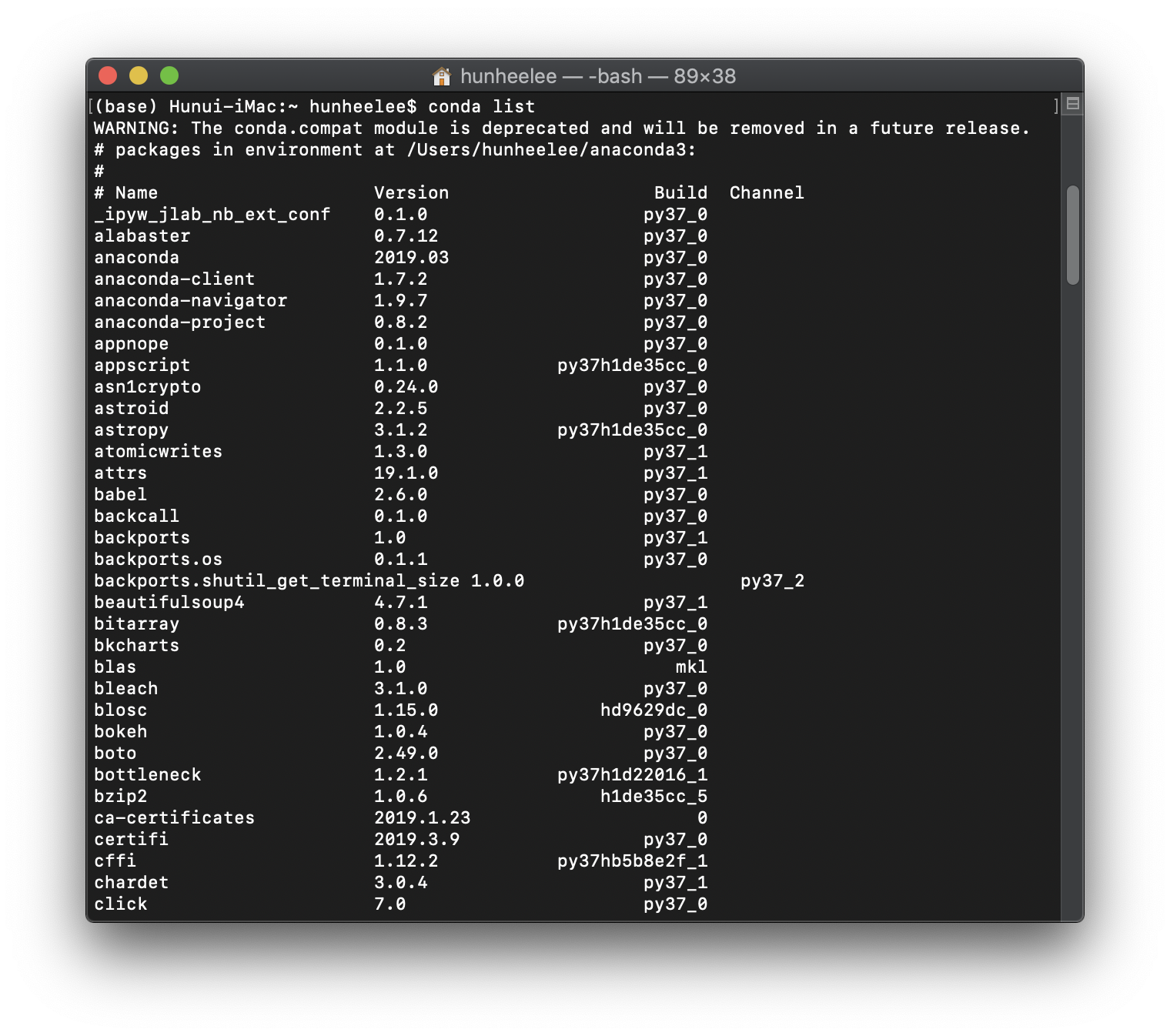Click the 'ca-certificates' package name
The image size is (1170, 1036).
(x=175, y=817)
